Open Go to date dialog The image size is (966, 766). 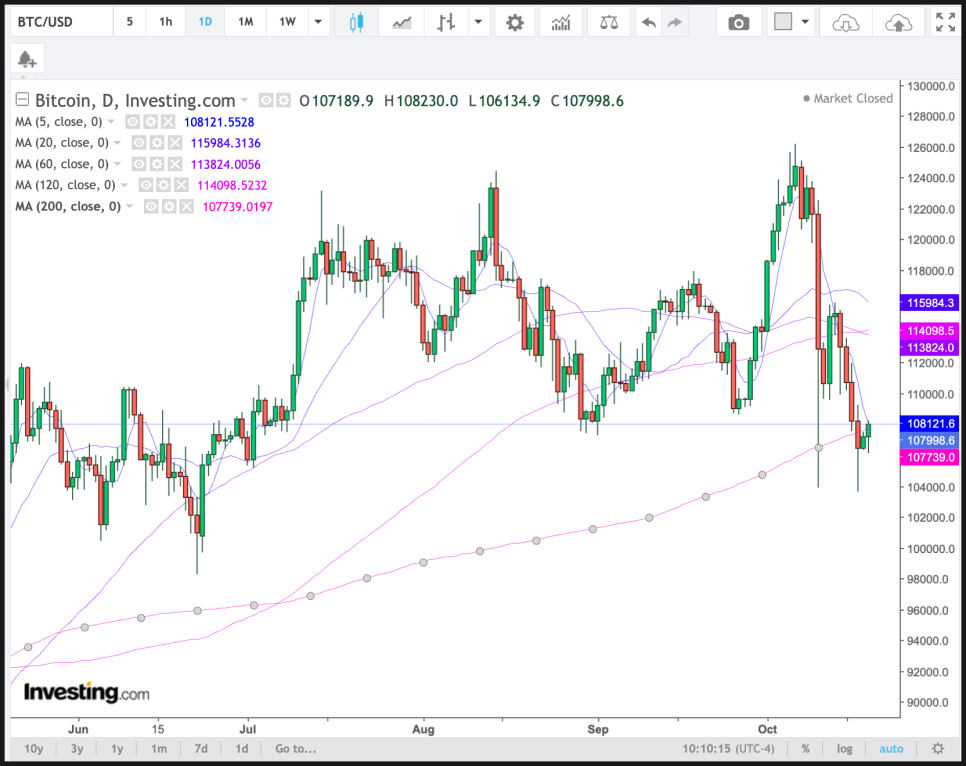296,749
